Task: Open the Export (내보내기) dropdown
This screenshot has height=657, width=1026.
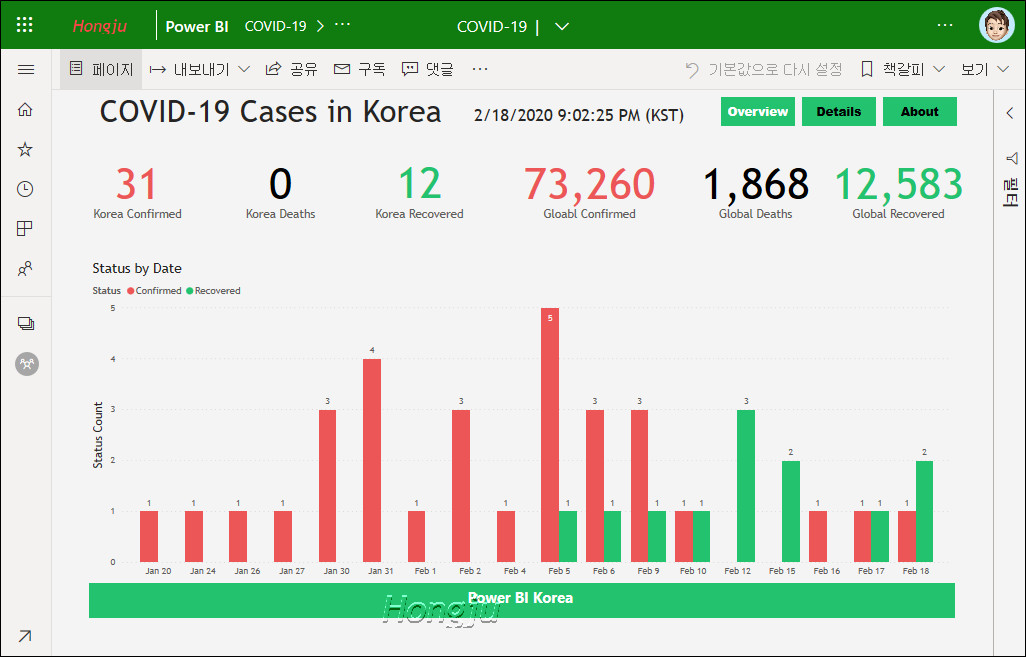Action: (x=200, y=69)
